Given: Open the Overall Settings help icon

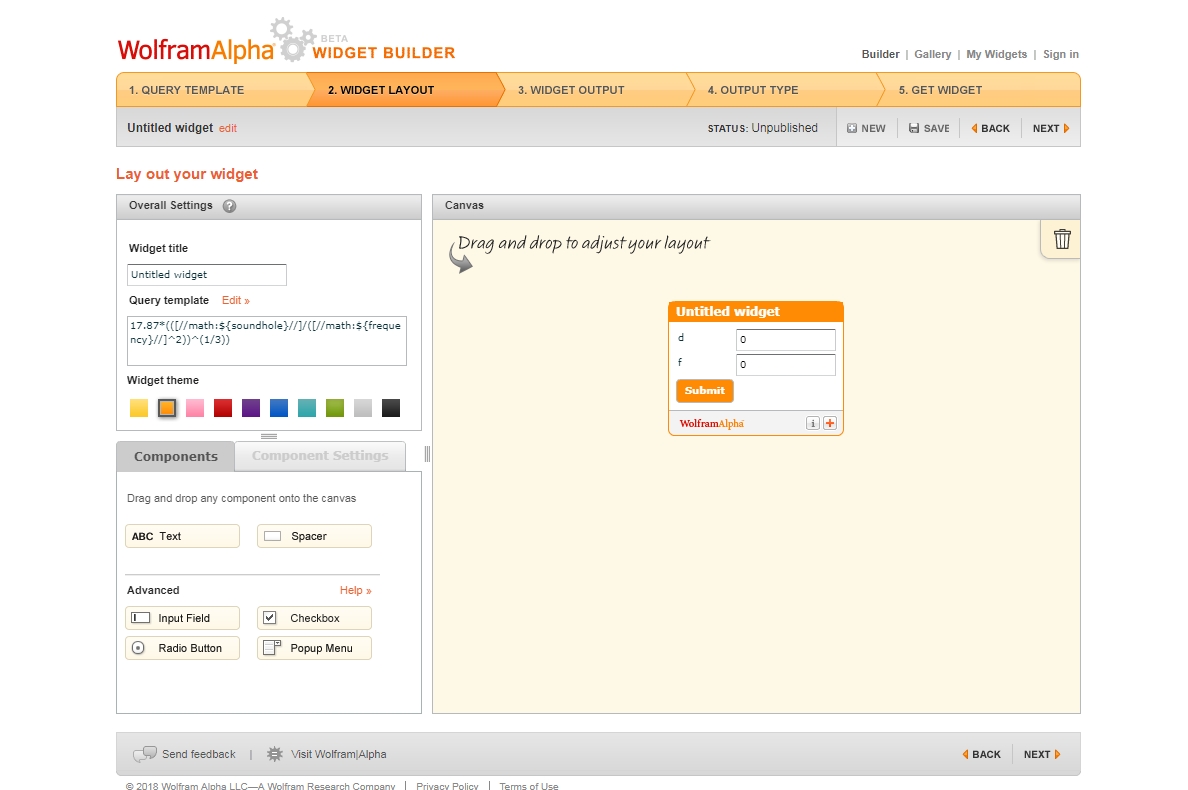Looking at the screenshot, I should tap(230, 206).
